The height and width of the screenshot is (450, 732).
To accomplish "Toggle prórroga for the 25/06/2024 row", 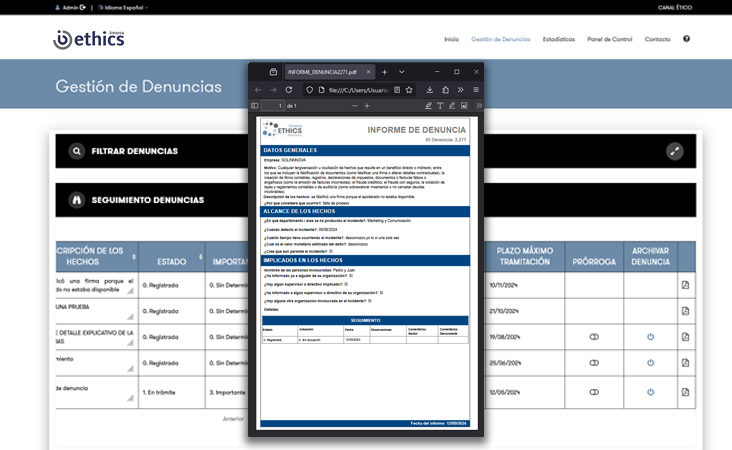I will pyautogui.click(x=593, y=361).
